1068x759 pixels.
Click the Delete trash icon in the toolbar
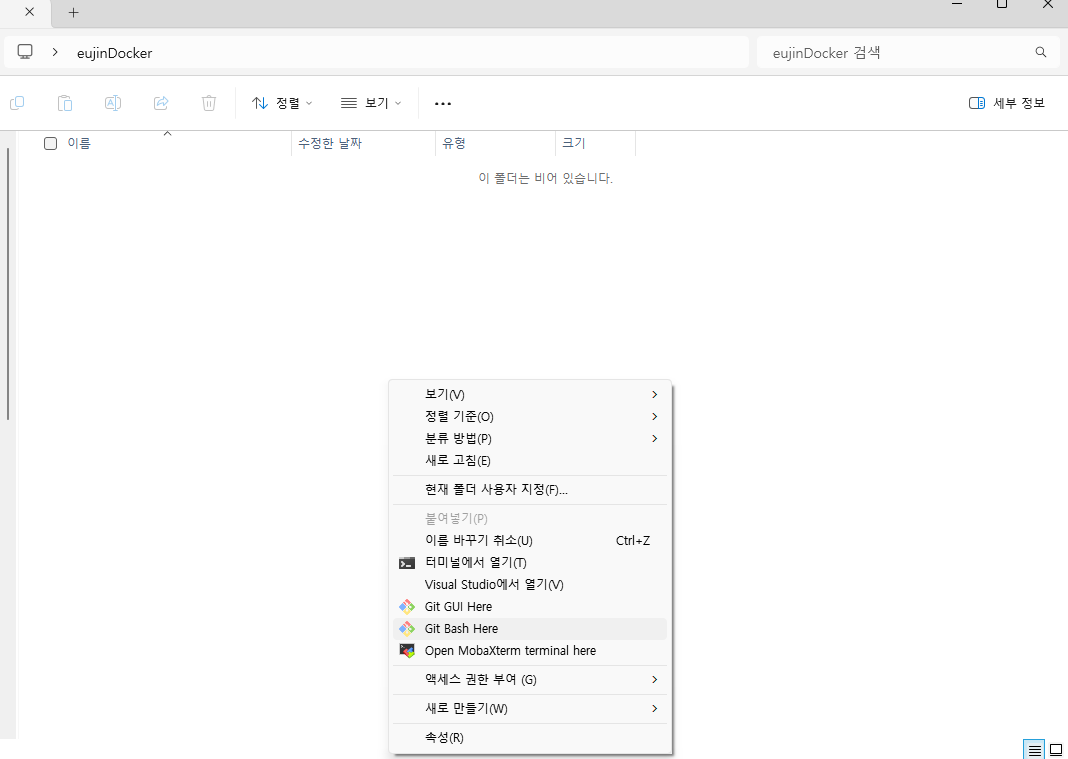coord(208,103)
